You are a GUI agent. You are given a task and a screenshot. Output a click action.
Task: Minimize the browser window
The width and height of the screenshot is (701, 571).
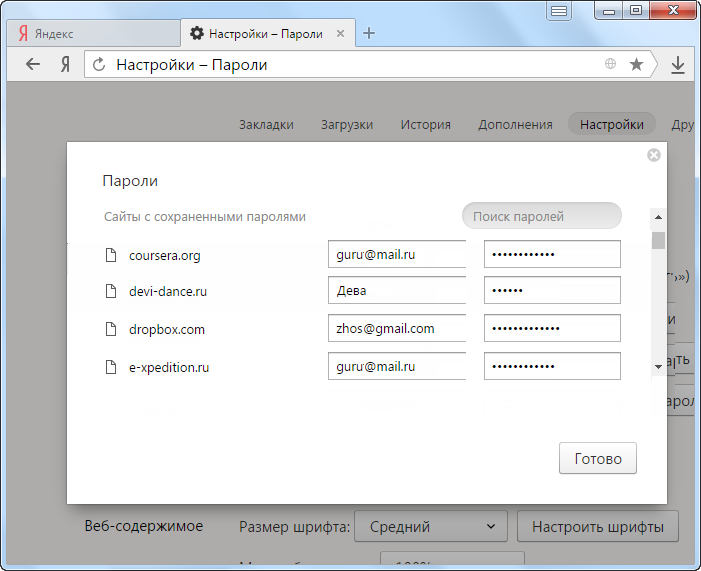click(609, 10)
